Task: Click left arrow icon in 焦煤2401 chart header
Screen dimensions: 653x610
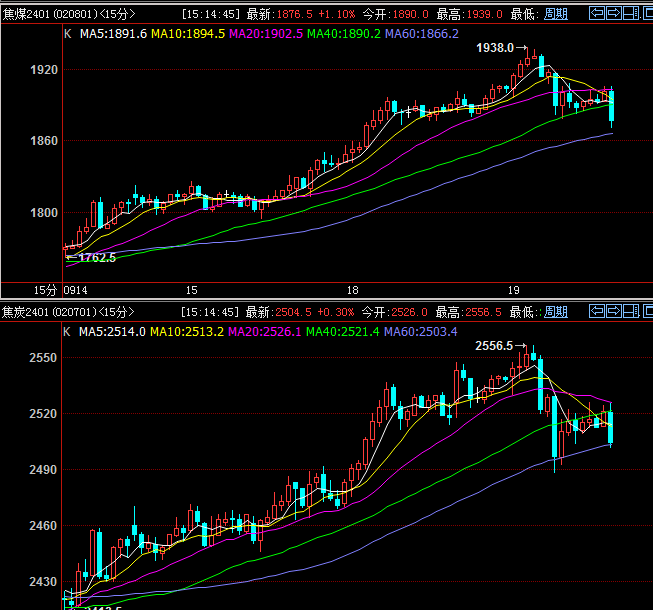Action: [x=597, y=14]
